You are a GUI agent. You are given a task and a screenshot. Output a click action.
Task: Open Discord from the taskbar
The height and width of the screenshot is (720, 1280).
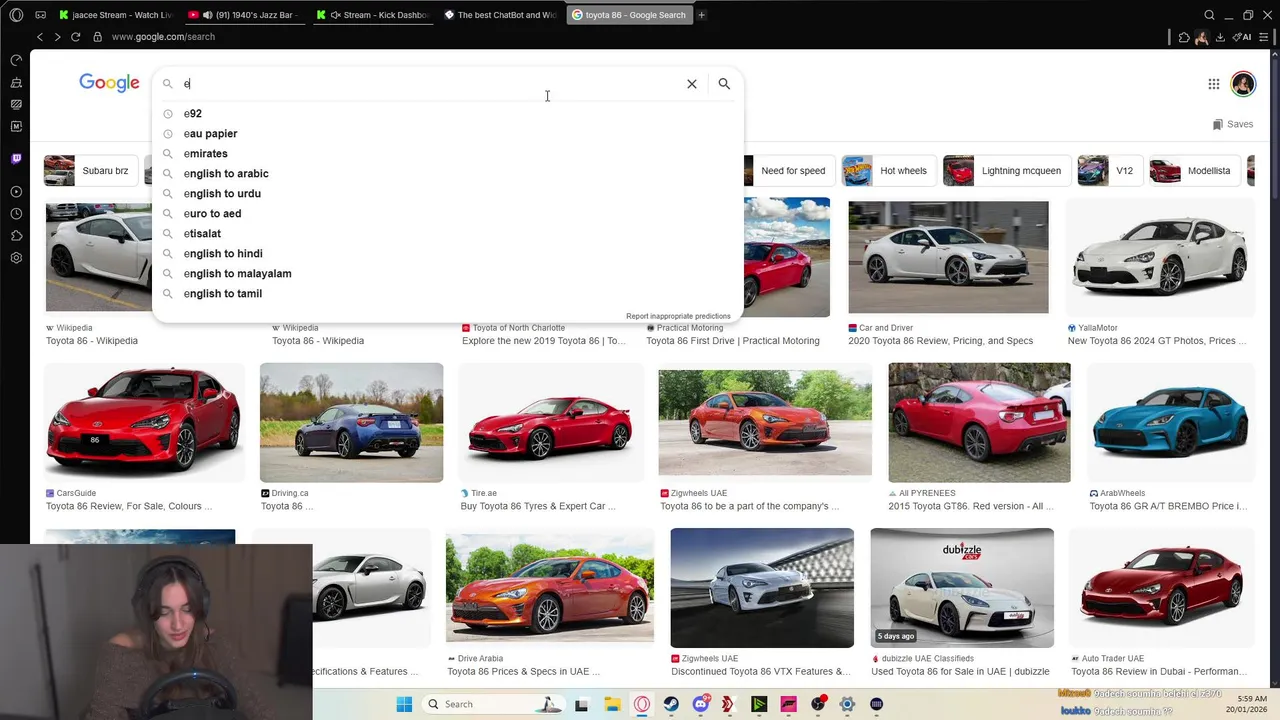(x=700, y=704)
